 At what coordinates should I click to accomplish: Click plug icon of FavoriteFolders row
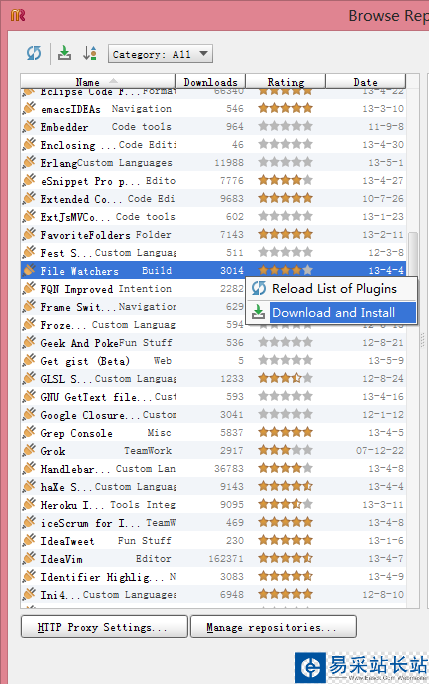(x=29, y=234)
